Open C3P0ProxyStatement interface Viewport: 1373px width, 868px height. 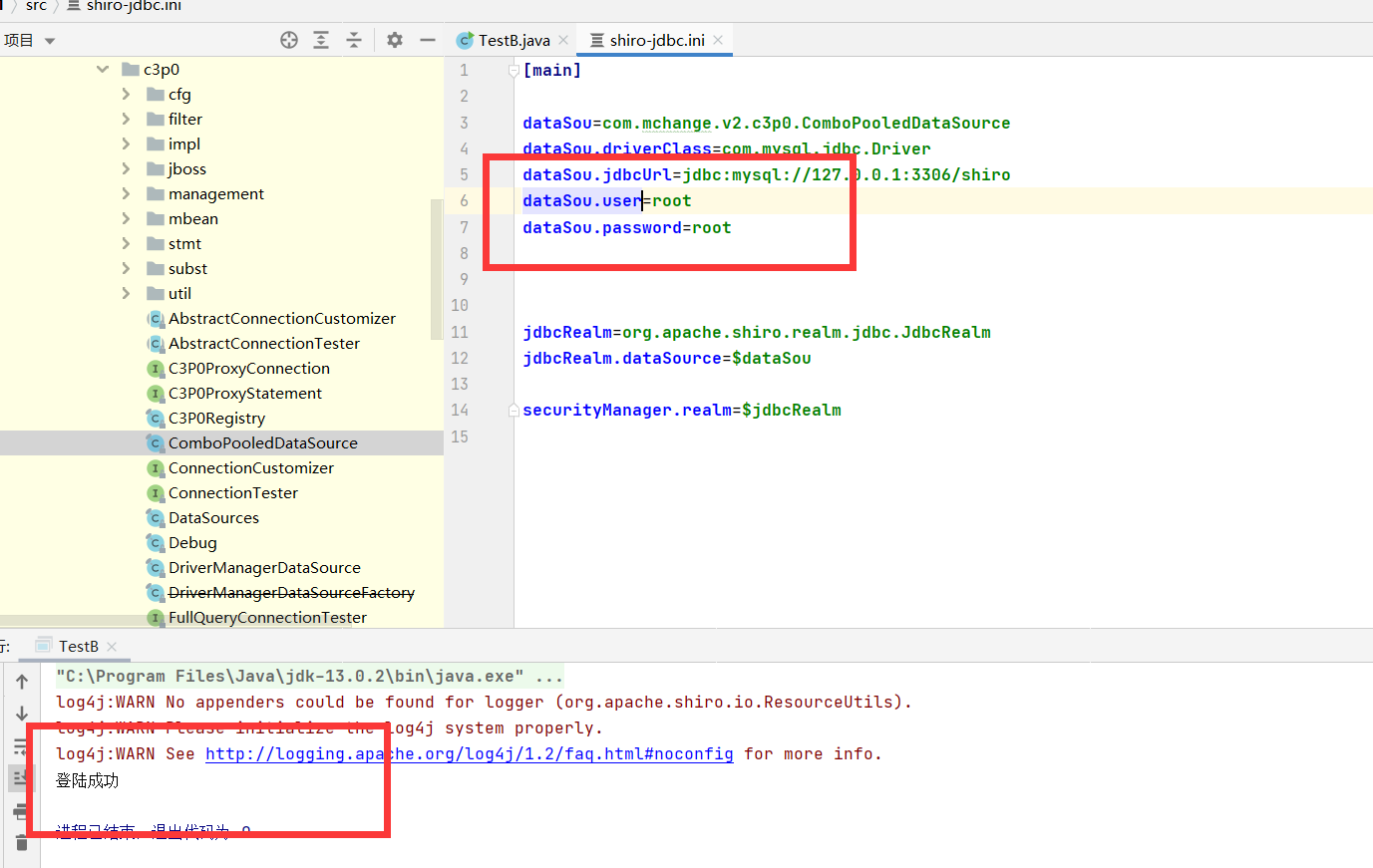click(x=245, y=393)
